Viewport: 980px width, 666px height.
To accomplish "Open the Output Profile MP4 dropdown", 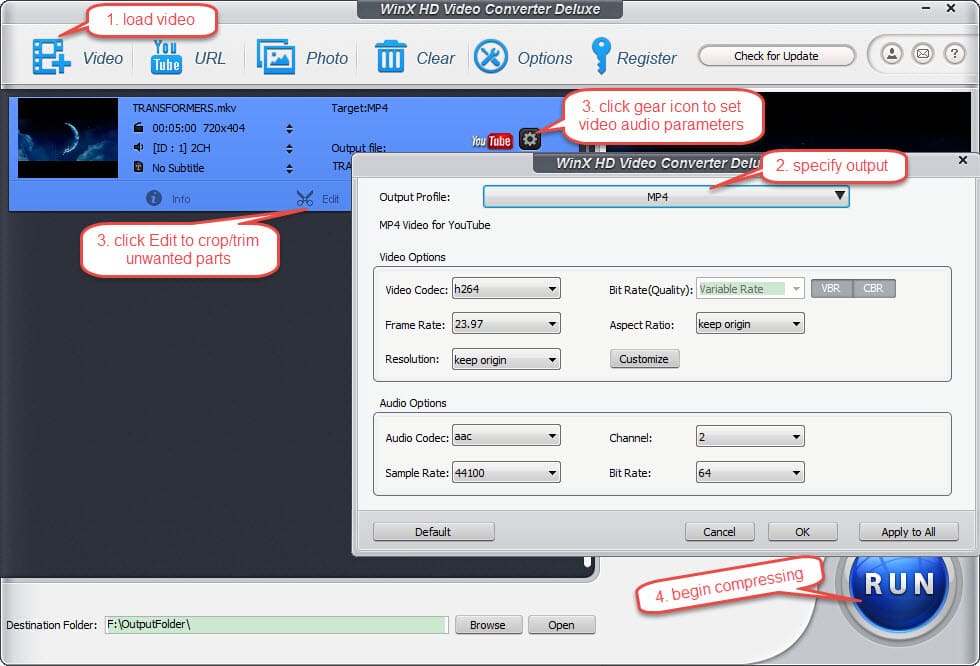I will [666, 197].
